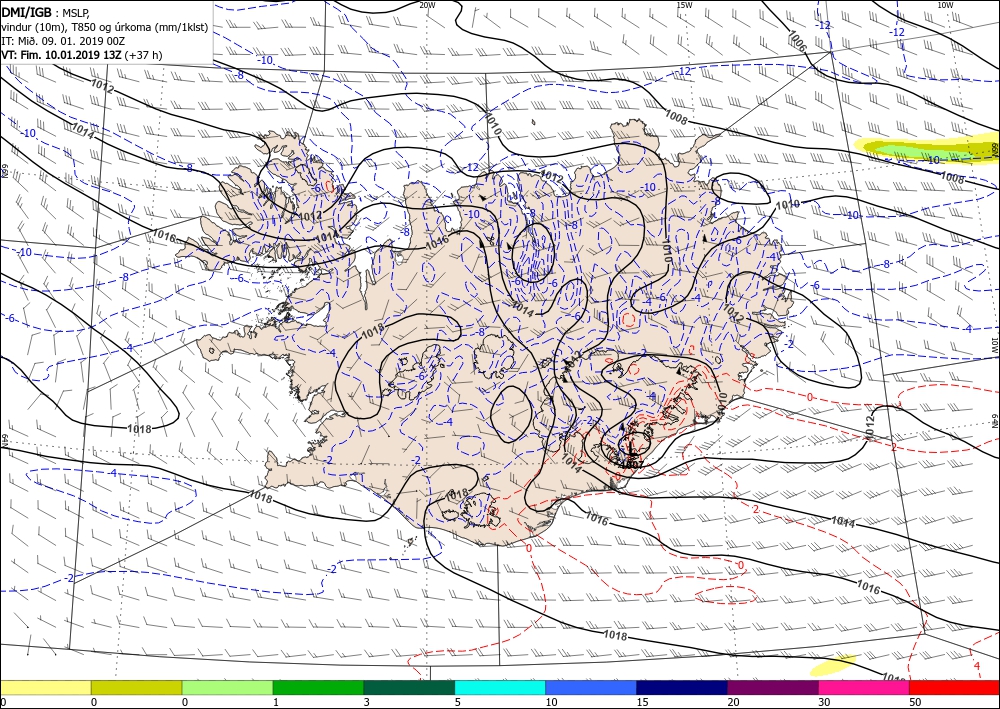Click the yellow precipitation patch near bottom right

pos(832,665)
